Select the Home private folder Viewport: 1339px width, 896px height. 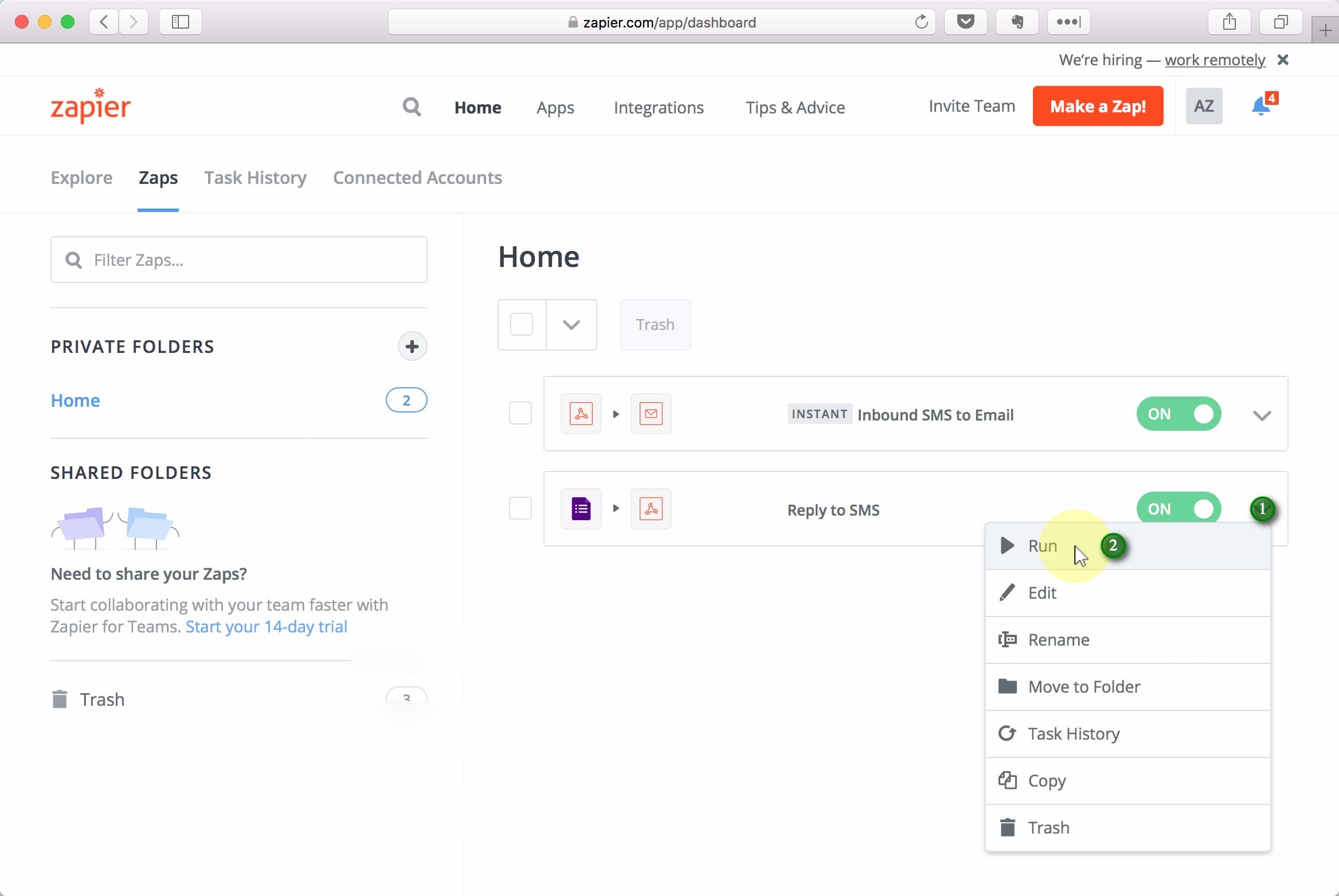[75, 400]
